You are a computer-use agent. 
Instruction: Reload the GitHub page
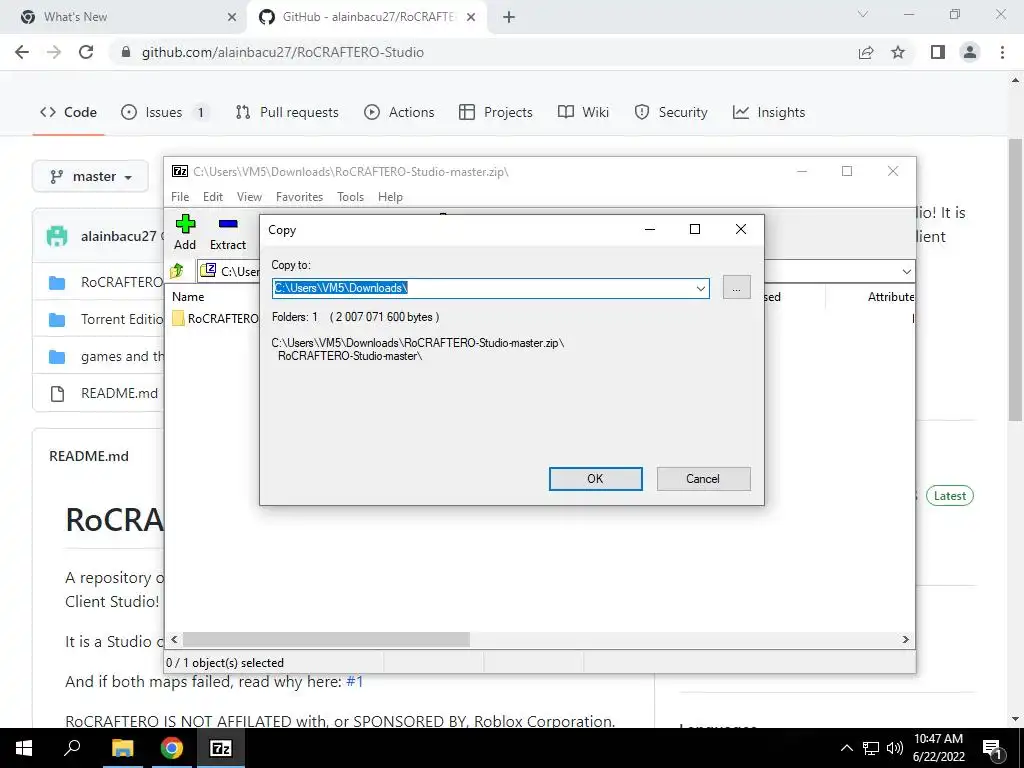[x=86, y=52]
